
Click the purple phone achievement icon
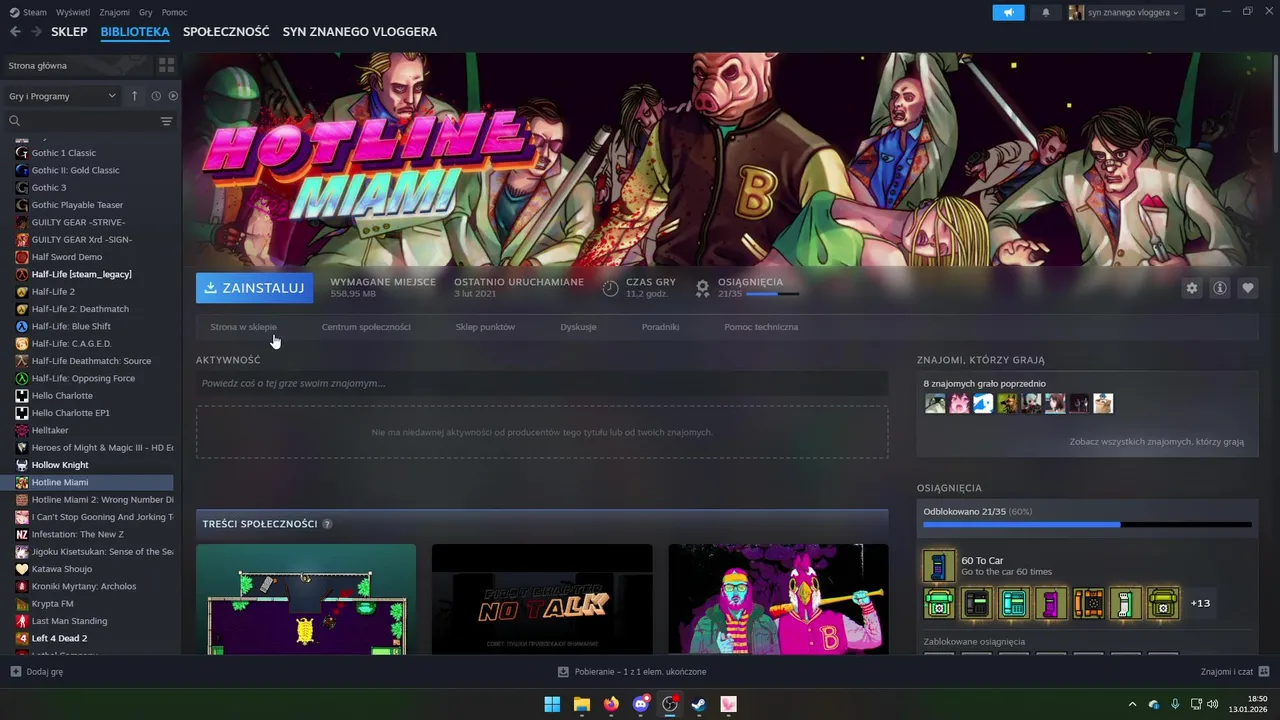click(x=1050, y=603)
